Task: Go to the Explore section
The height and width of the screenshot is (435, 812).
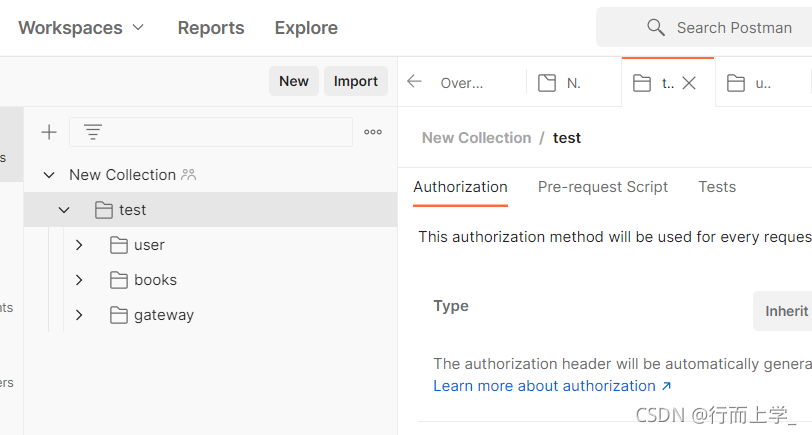Action: (306, 27)
